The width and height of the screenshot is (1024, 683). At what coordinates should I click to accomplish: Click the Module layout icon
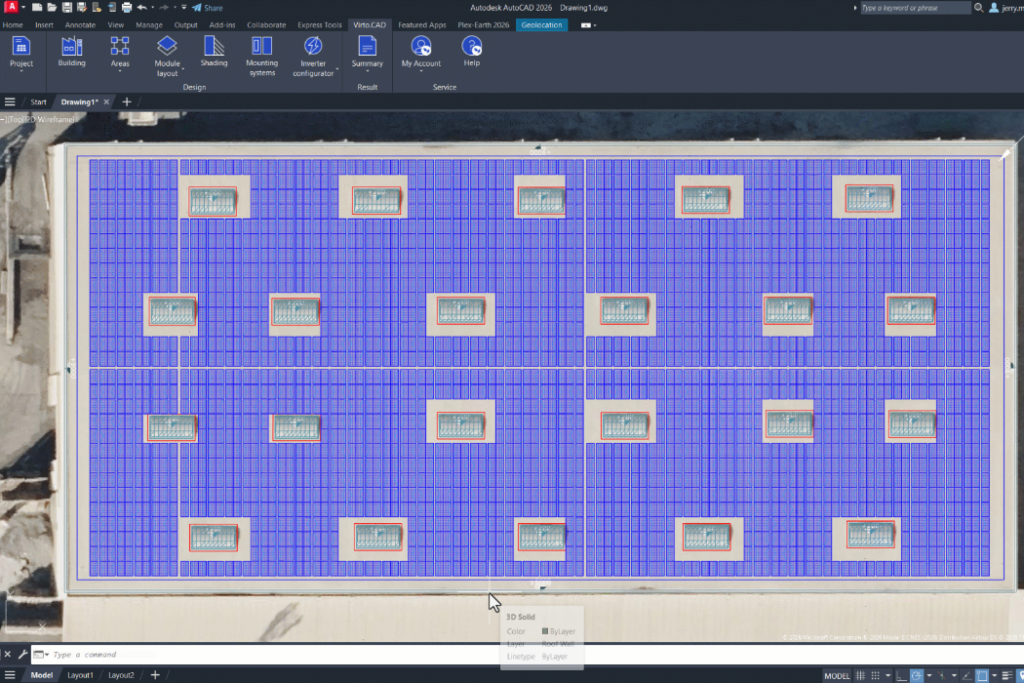pyautogui.click(x=167, y=46)
